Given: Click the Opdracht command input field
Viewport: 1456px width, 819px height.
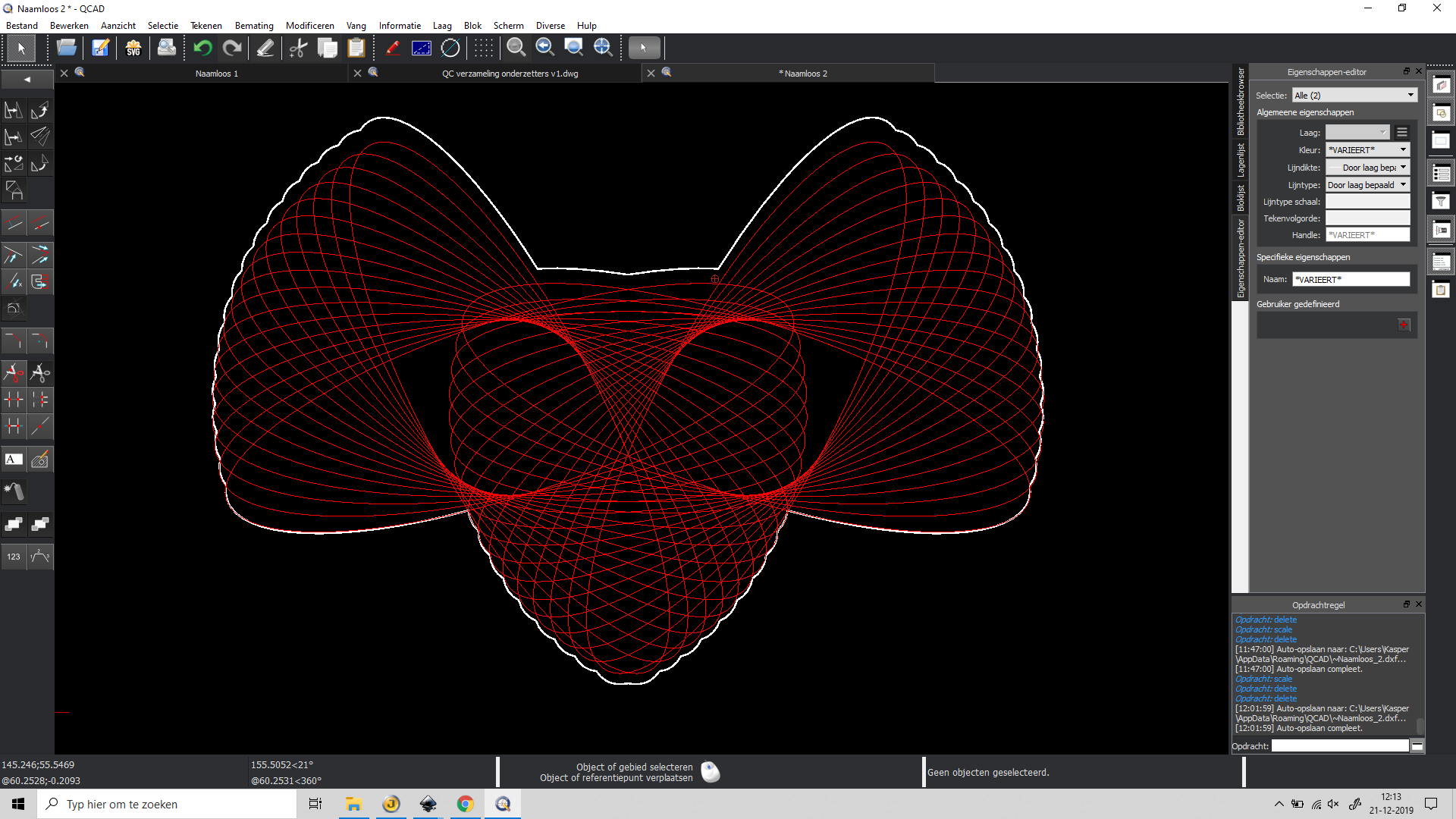Looking at the screenshot, I should tap(1339, 746).
